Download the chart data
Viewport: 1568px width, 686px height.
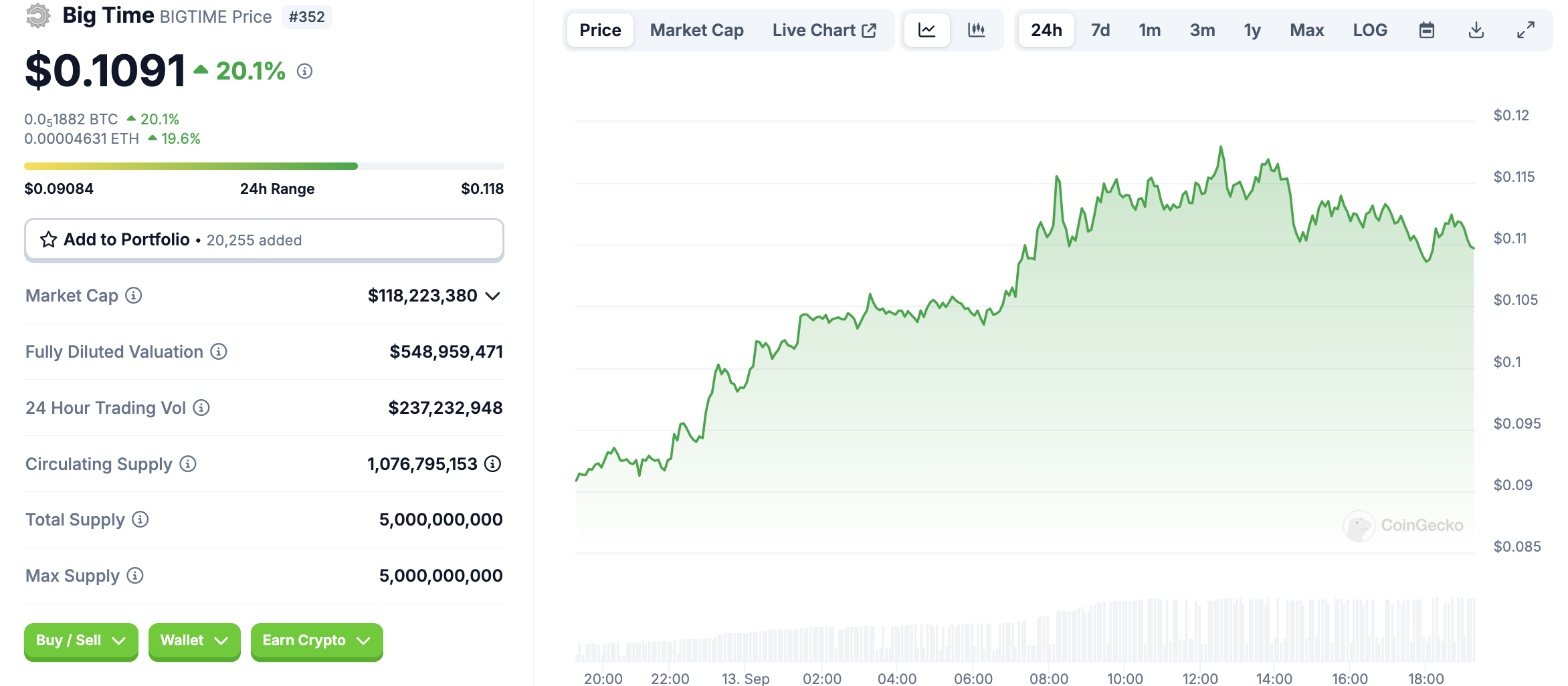tap(1476, 30)
